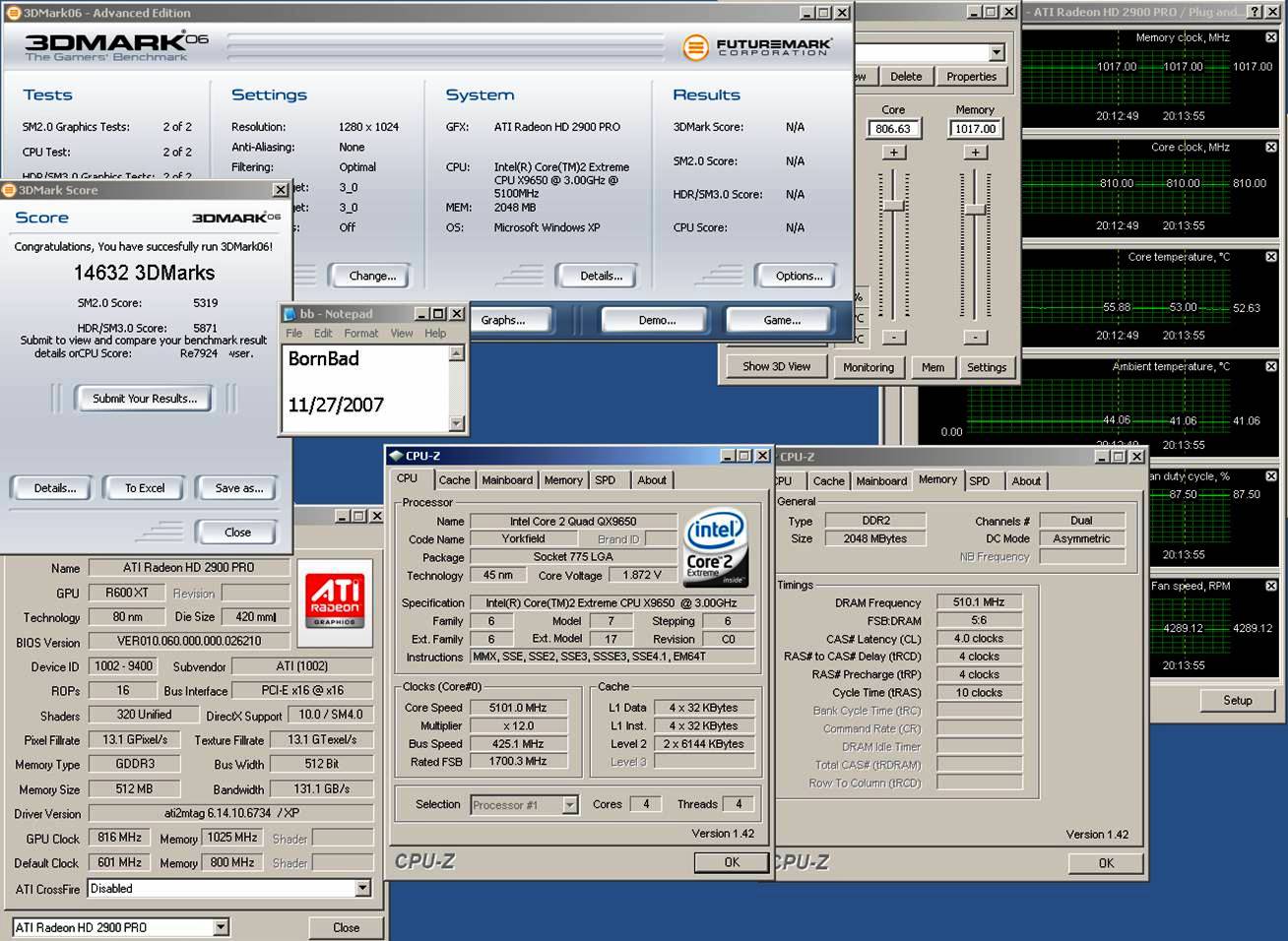Click Settings button in overclock tool
The height and width of the screenshot is (941, 1288).
(x=987, y=367)
